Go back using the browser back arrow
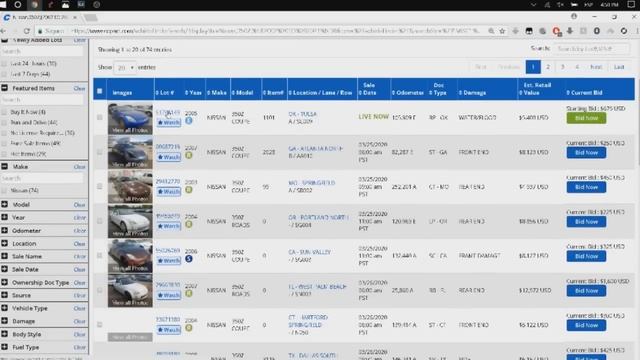 (x=3, y=31)
